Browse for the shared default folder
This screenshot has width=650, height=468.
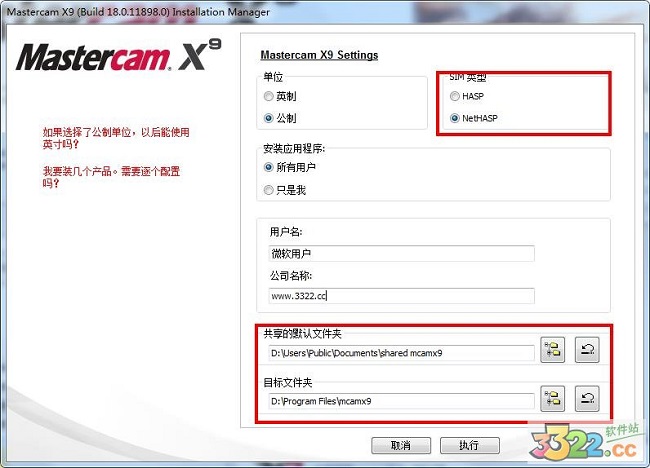pyautogui.click(x=553, y=350)
